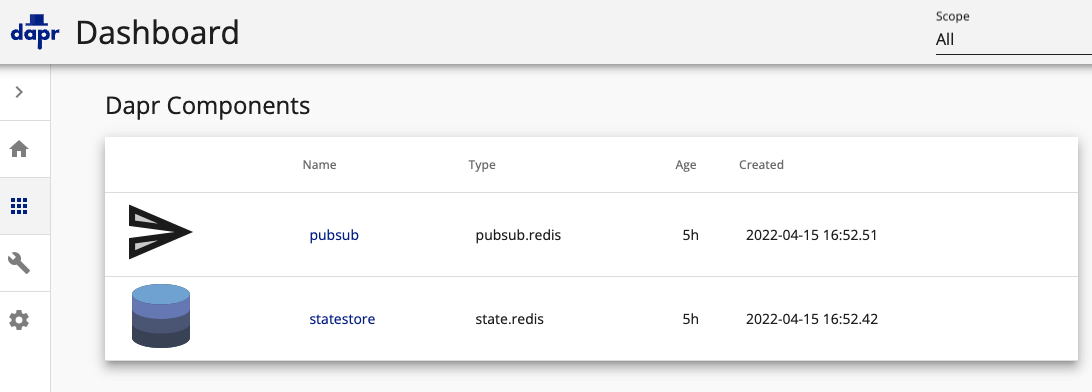
Task: Go to the Home overview icon
Action: [x=19, y=149]
